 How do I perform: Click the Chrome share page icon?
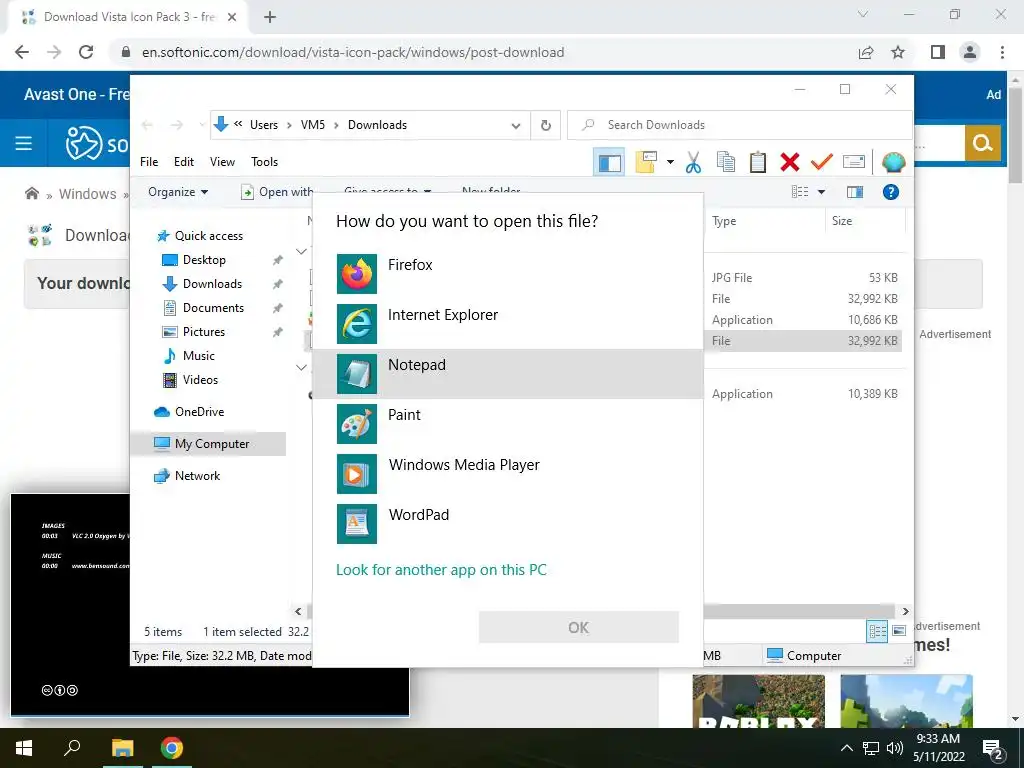pyautogui.click(x=866, y=52)
